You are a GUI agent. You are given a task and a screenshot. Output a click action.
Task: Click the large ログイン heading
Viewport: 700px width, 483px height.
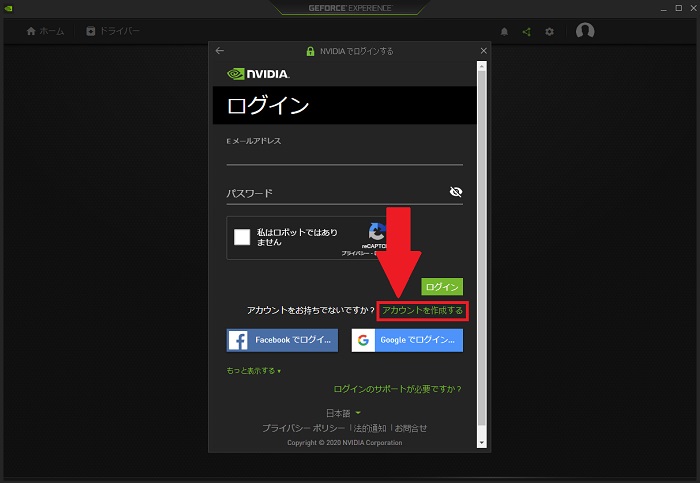268,106
